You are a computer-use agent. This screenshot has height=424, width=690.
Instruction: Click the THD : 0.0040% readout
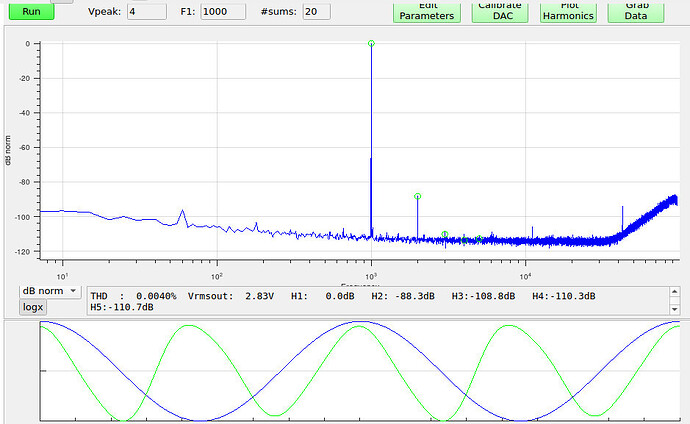pos(133,296)
